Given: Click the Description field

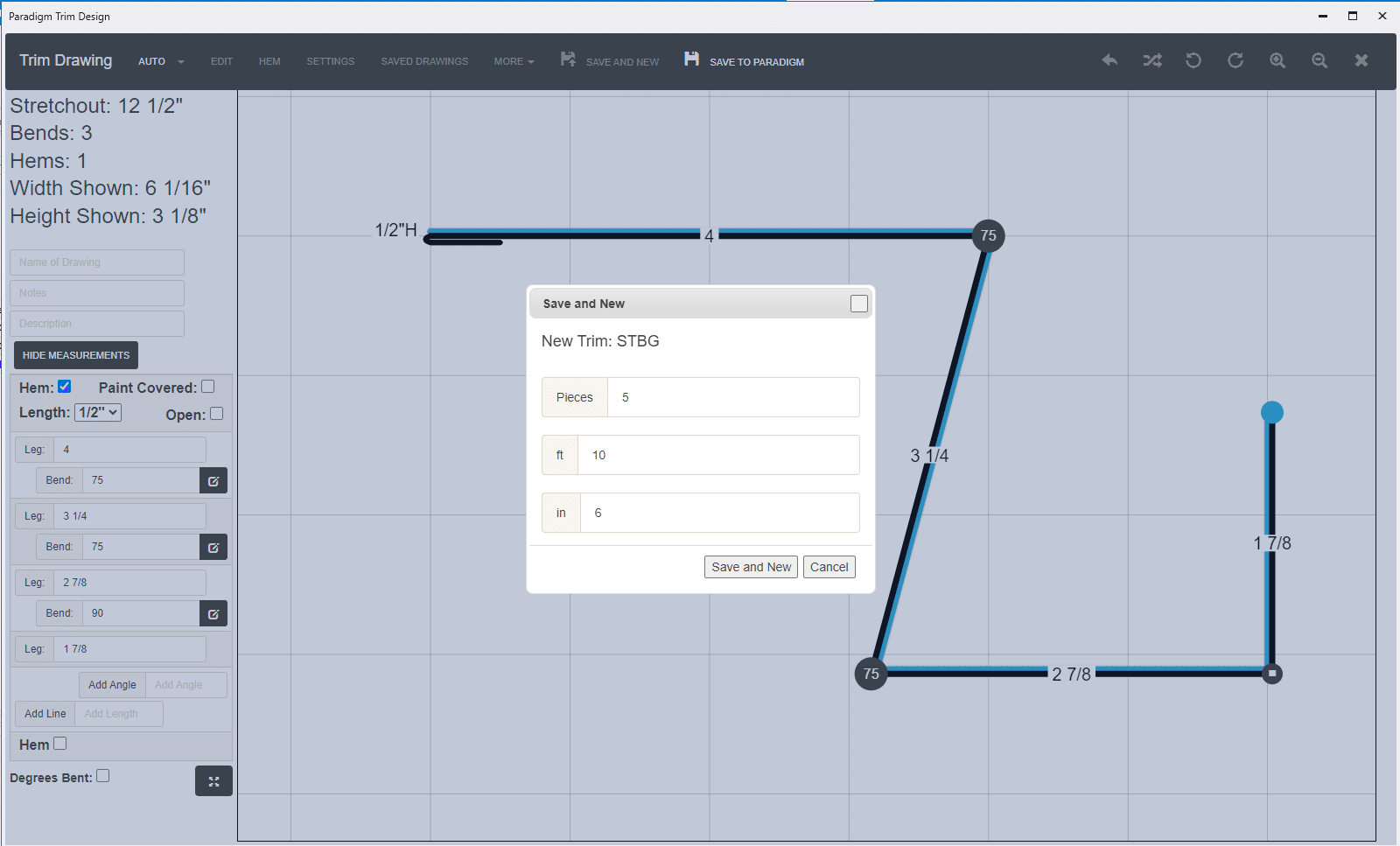Looking at the screenshot, I should pyautogui.click(x=97, y=324).
